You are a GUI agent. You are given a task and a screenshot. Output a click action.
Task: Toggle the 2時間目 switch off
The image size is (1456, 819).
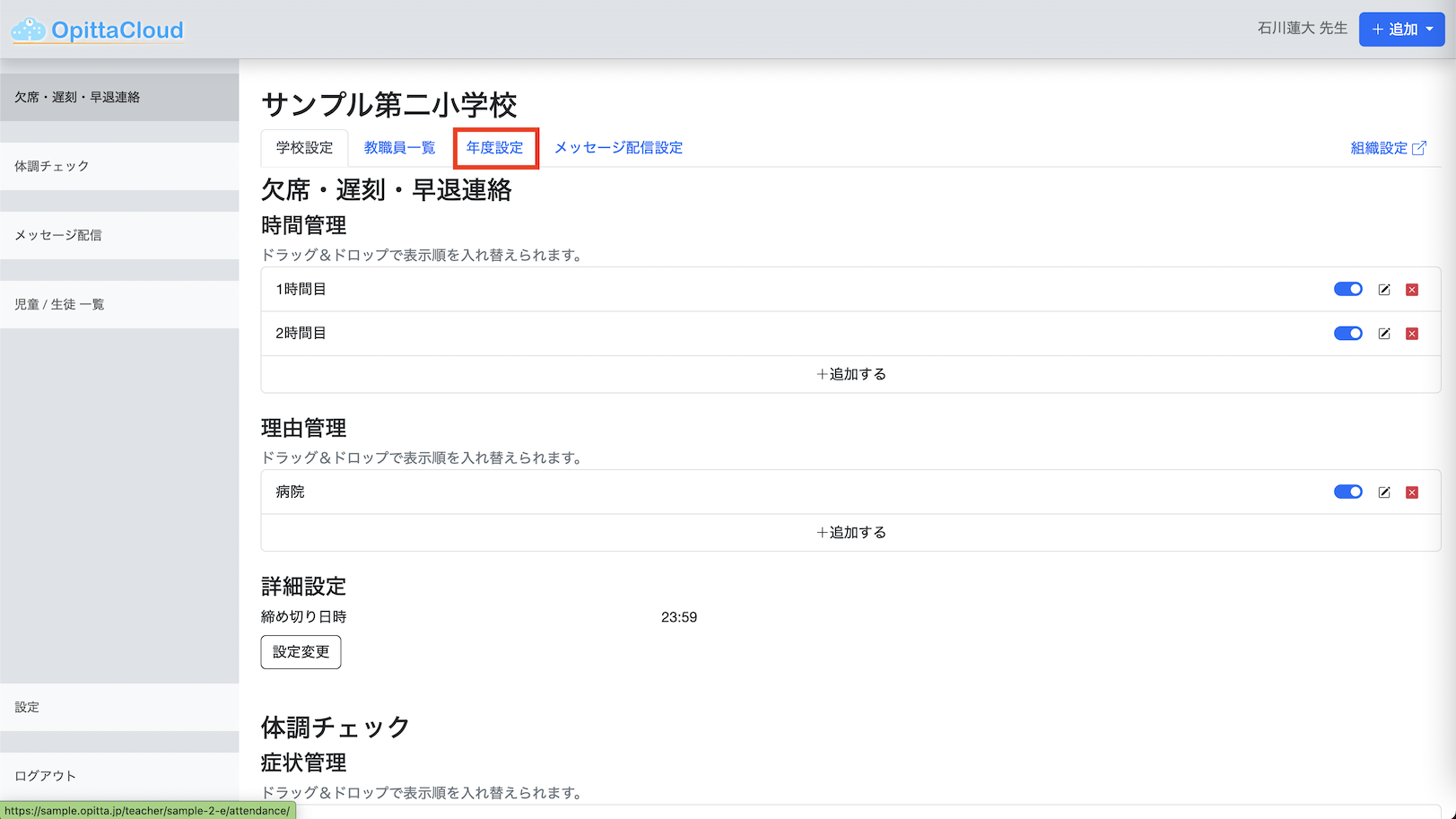coord(1348,333)
